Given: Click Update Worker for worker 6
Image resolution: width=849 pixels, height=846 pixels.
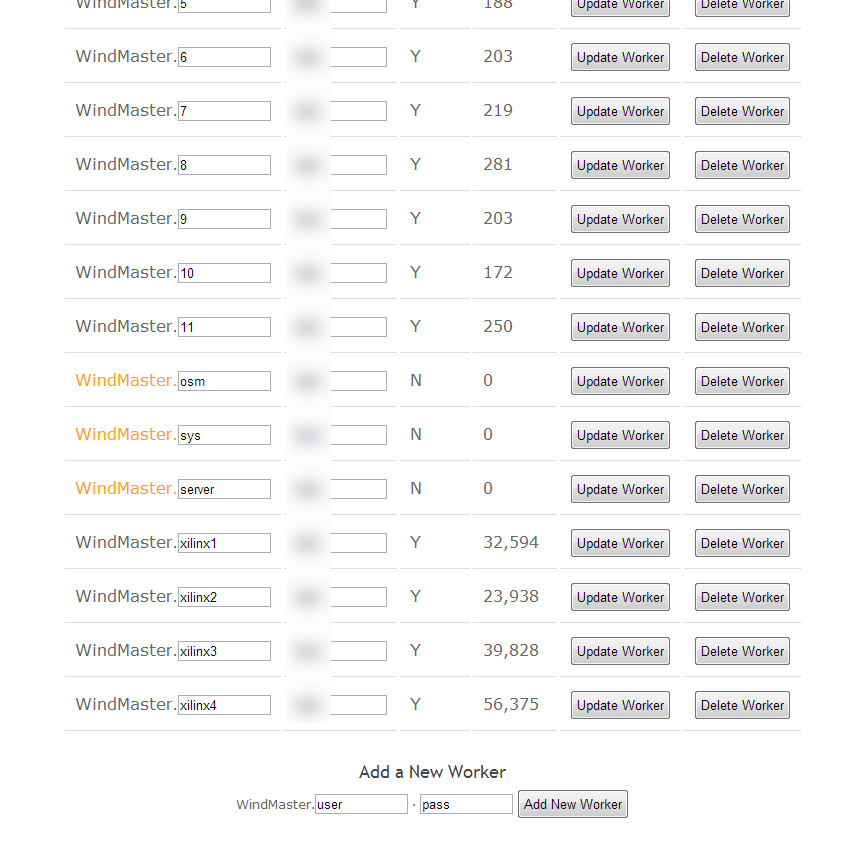Looking at the screenshot, I should coord(620,57).
